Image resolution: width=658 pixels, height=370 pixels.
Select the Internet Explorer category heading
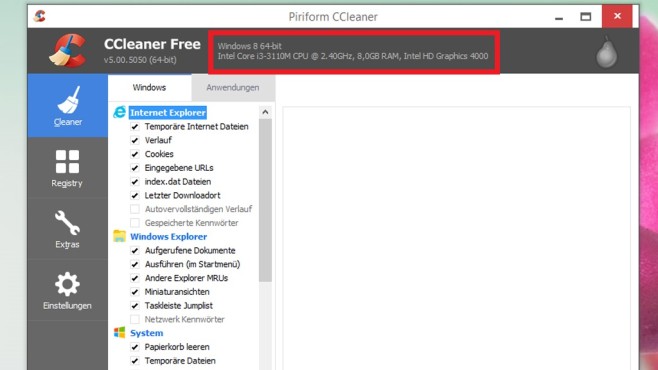click(x=167, y=112)
